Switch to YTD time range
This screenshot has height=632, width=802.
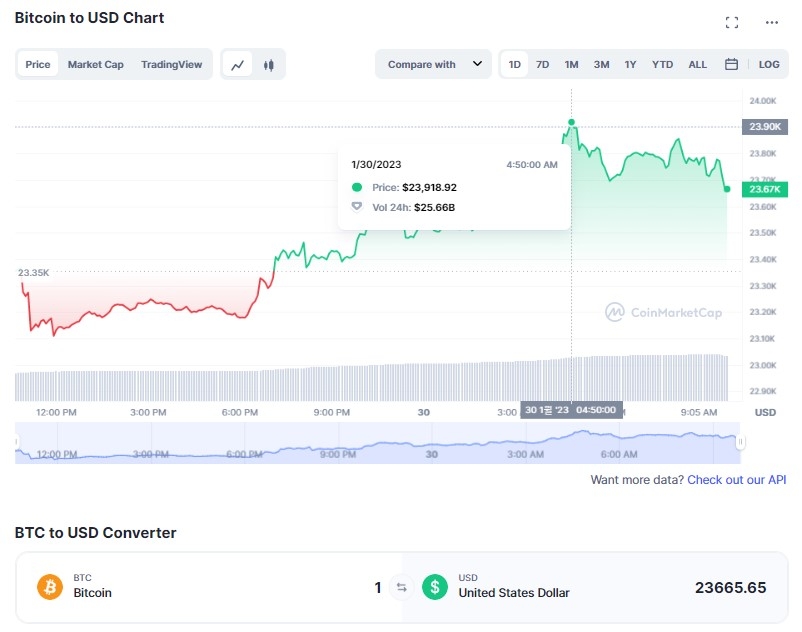pyautogui.click(x=662, y=65)
